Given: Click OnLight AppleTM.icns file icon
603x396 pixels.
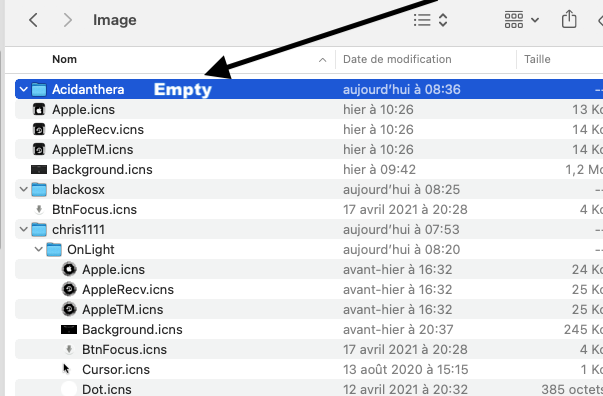Looking at the screenshot, I should click(x=69, y=309).
